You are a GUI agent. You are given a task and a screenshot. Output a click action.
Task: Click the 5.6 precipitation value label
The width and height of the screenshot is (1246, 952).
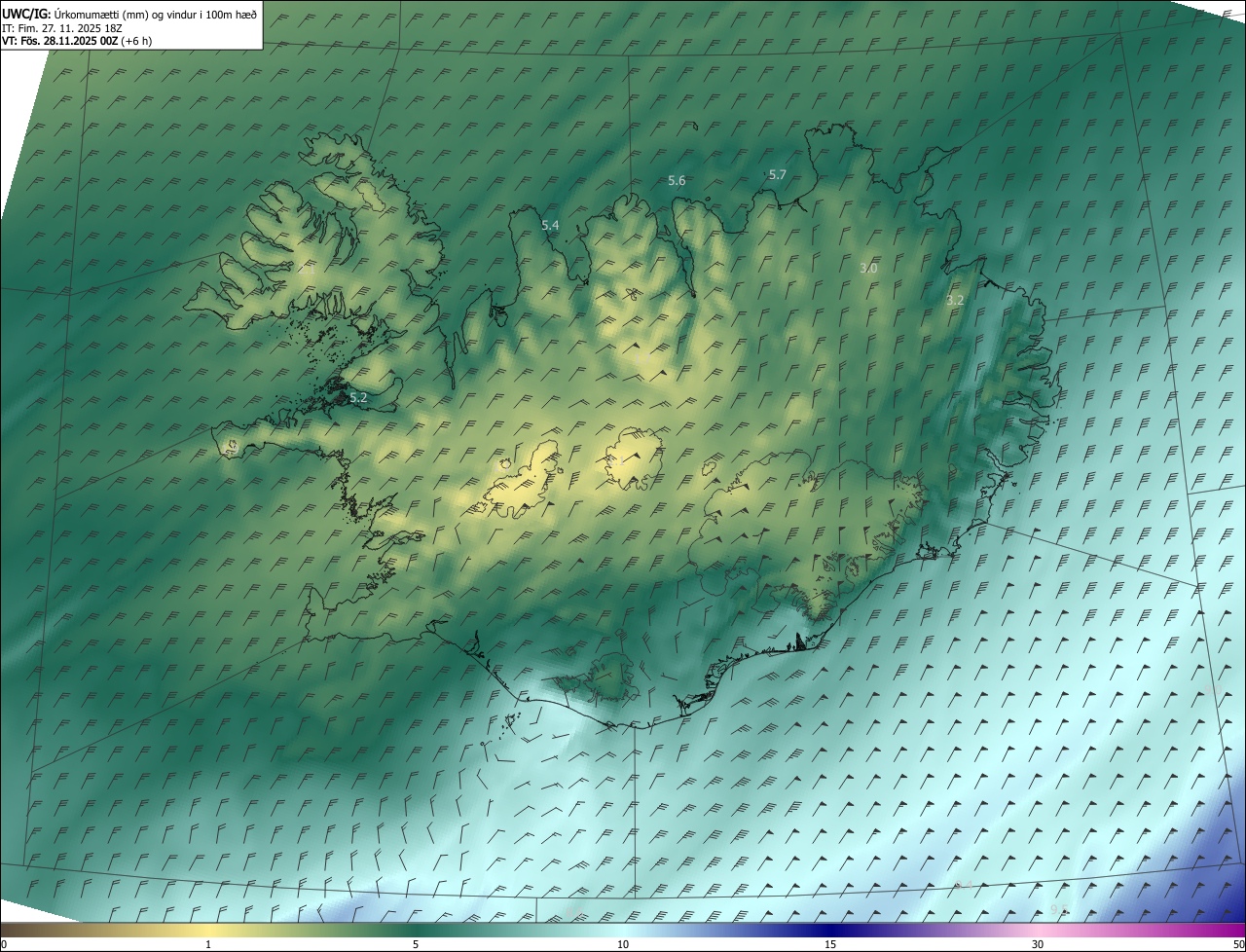[677, 181]
